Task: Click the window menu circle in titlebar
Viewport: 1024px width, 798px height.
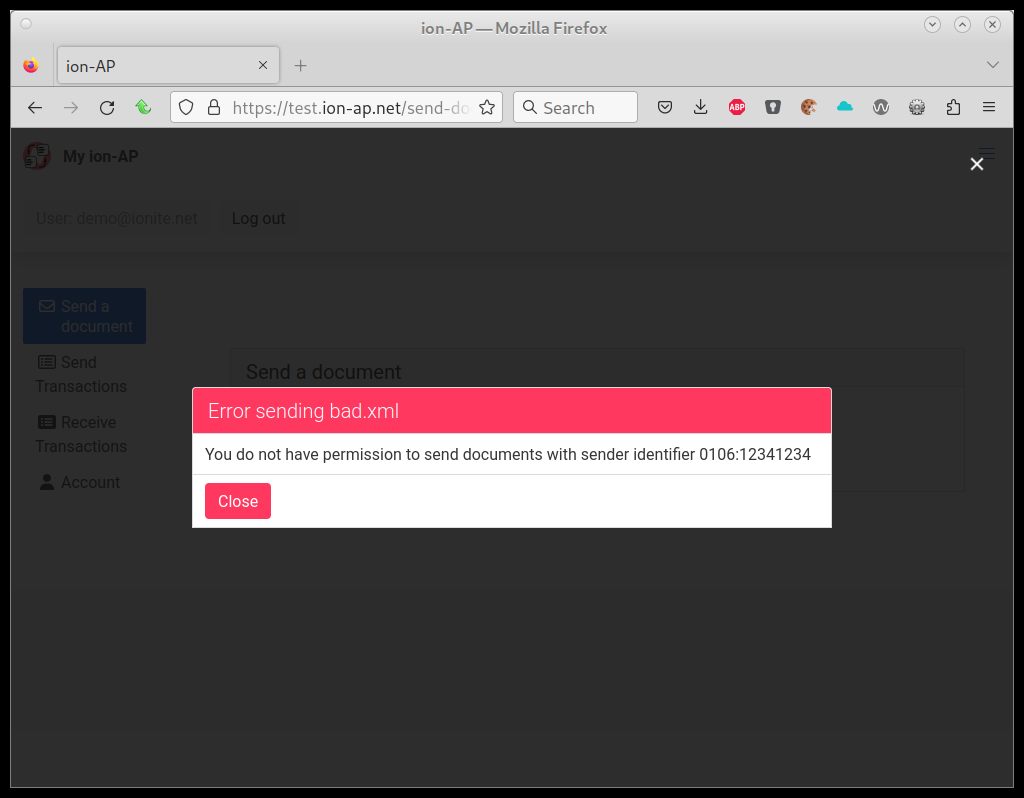Action: tap(26, 24)
